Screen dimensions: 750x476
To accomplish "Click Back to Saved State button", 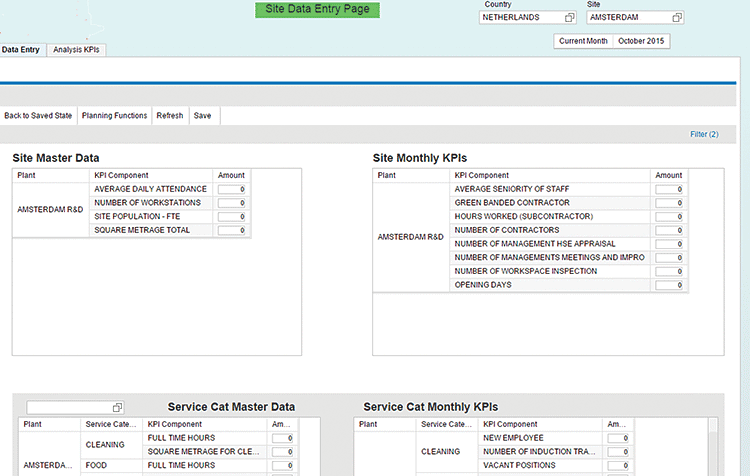I will coord(38,116).
